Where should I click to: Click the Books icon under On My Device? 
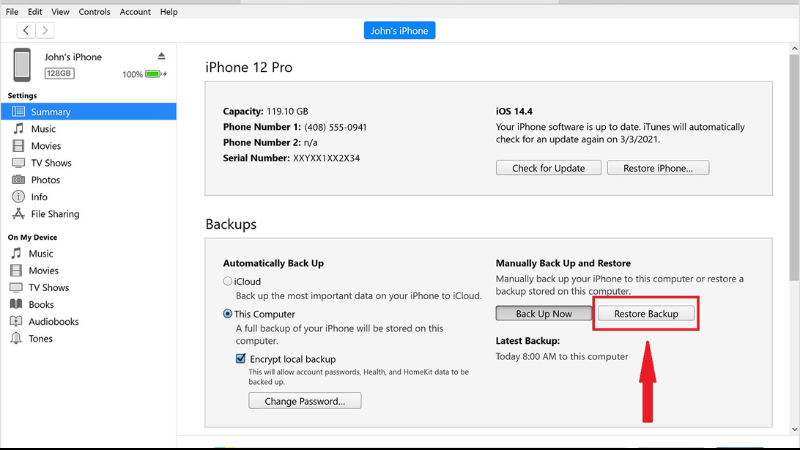16,304
